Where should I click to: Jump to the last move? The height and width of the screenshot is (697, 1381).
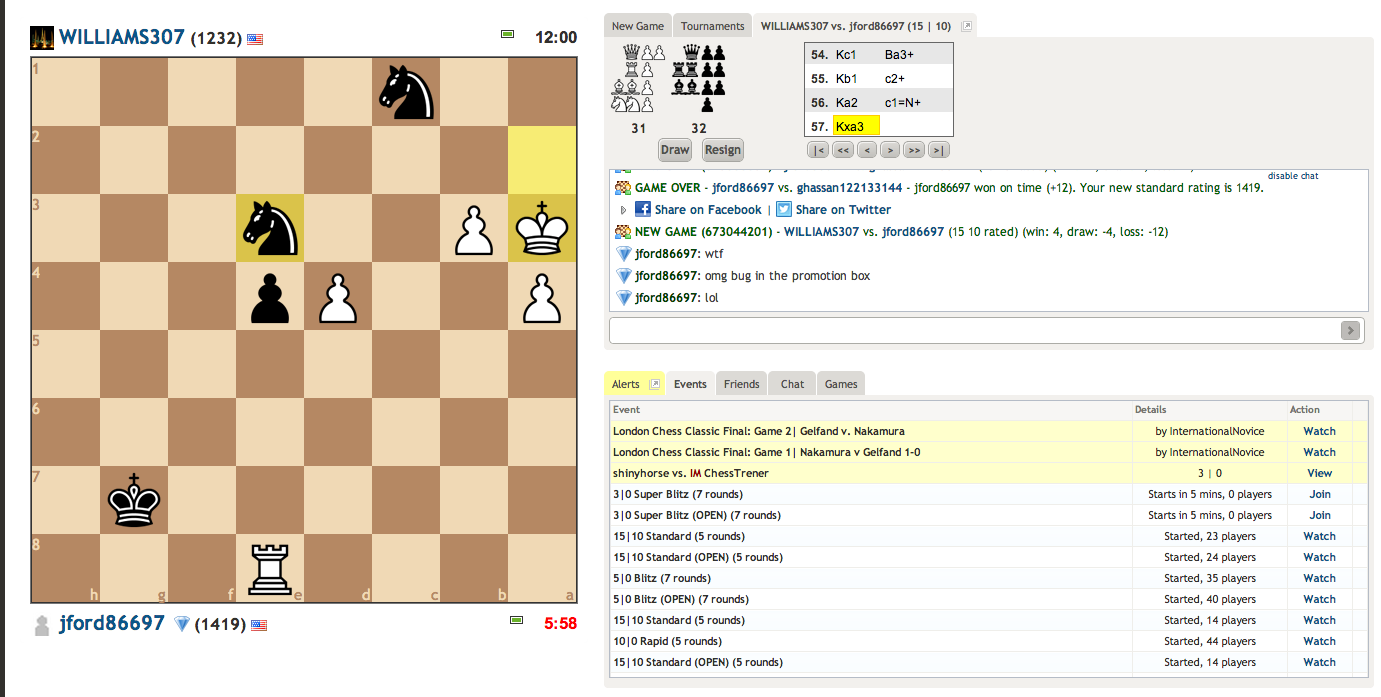click(x=938, y=150)
